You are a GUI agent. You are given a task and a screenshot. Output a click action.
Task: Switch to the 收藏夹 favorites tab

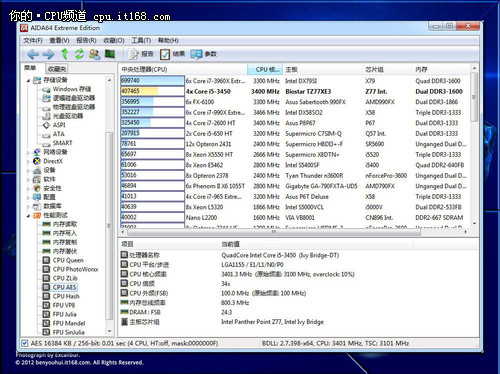tap(57, 69)
